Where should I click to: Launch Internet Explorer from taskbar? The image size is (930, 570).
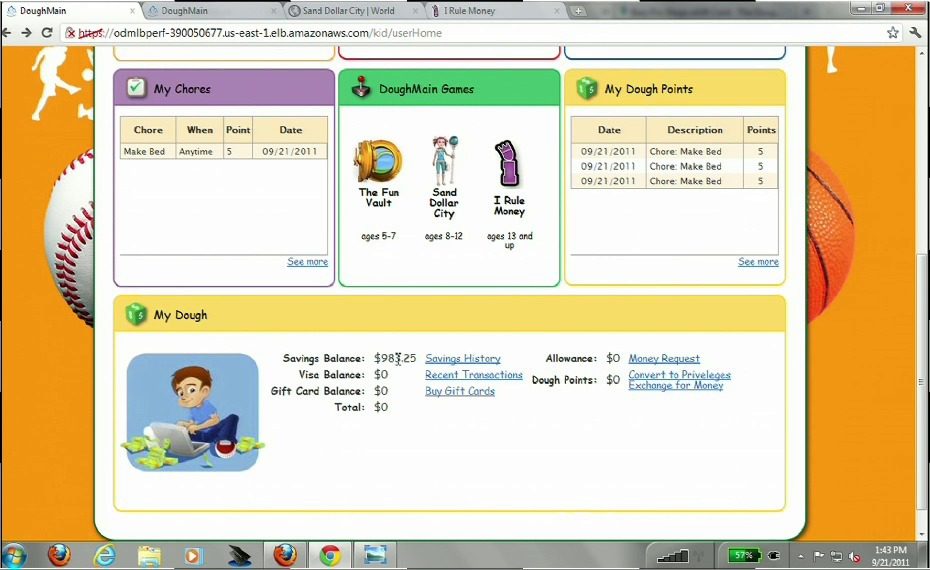pos(104,556)
